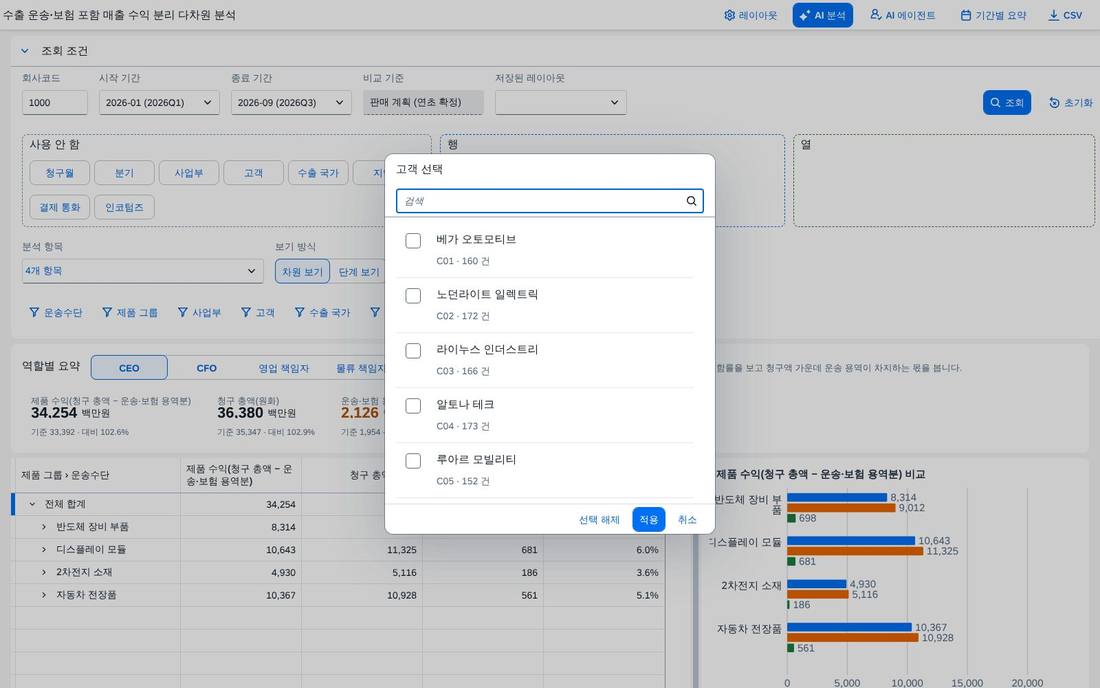Open the 기간별 요약 period summary

993,15
